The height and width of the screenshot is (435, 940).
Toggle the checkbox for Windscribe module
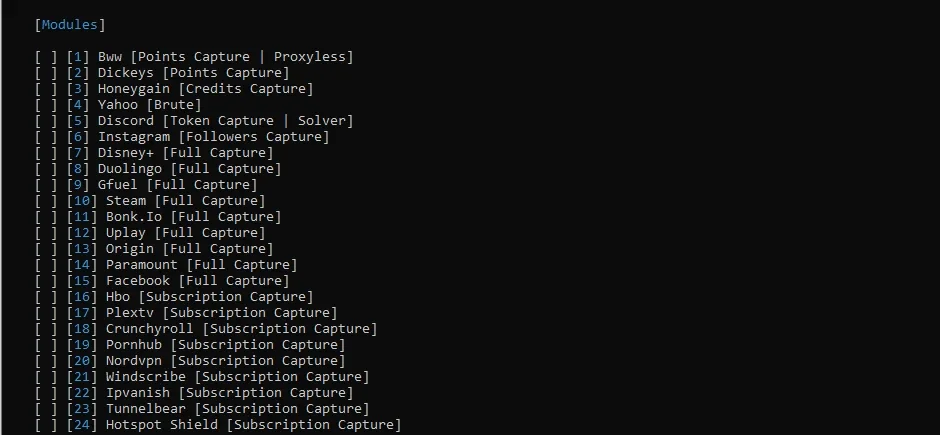[46, 377]
